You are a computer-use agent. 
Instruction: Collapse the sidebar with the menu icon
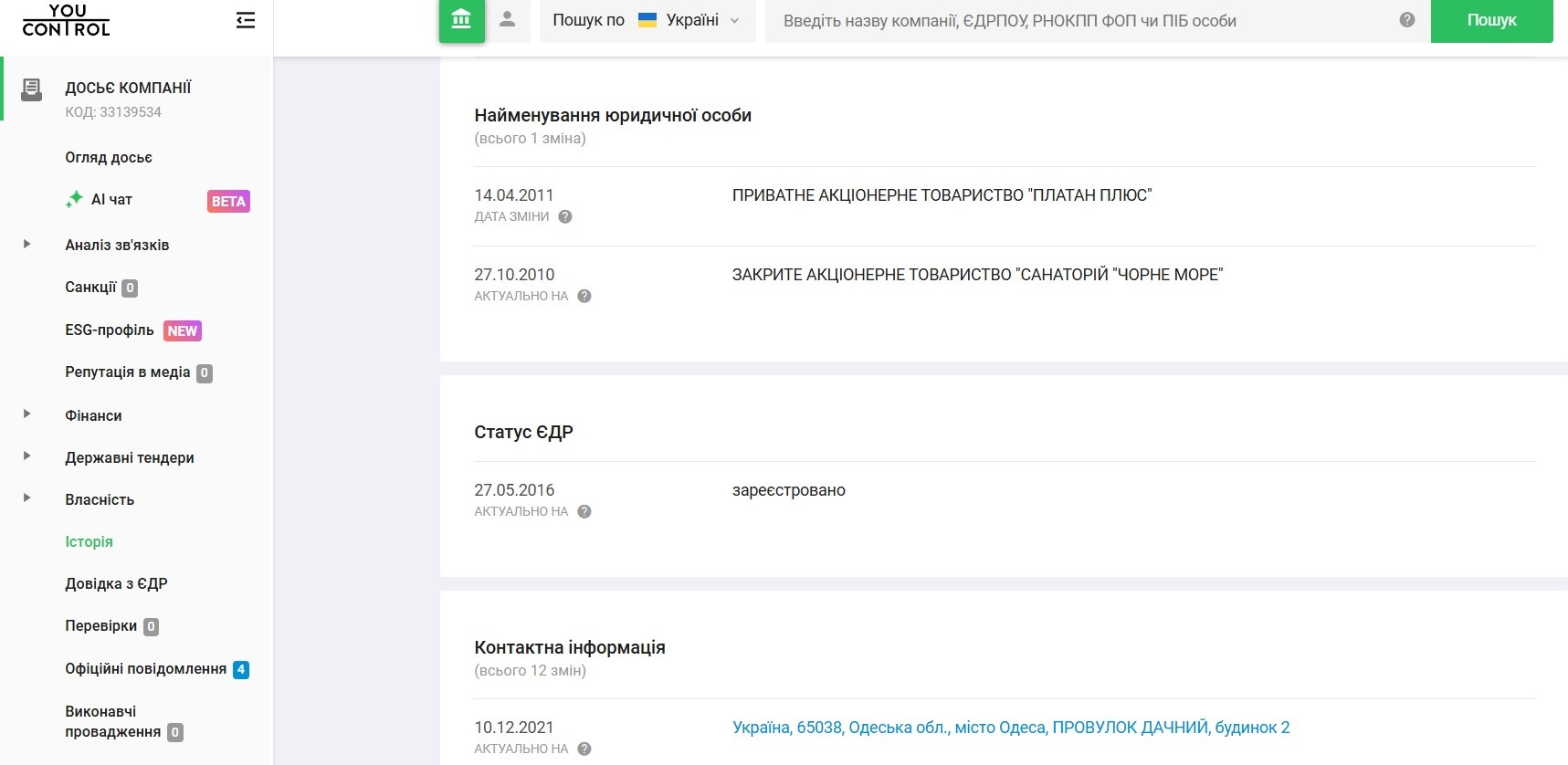click(x=245, y=20)
